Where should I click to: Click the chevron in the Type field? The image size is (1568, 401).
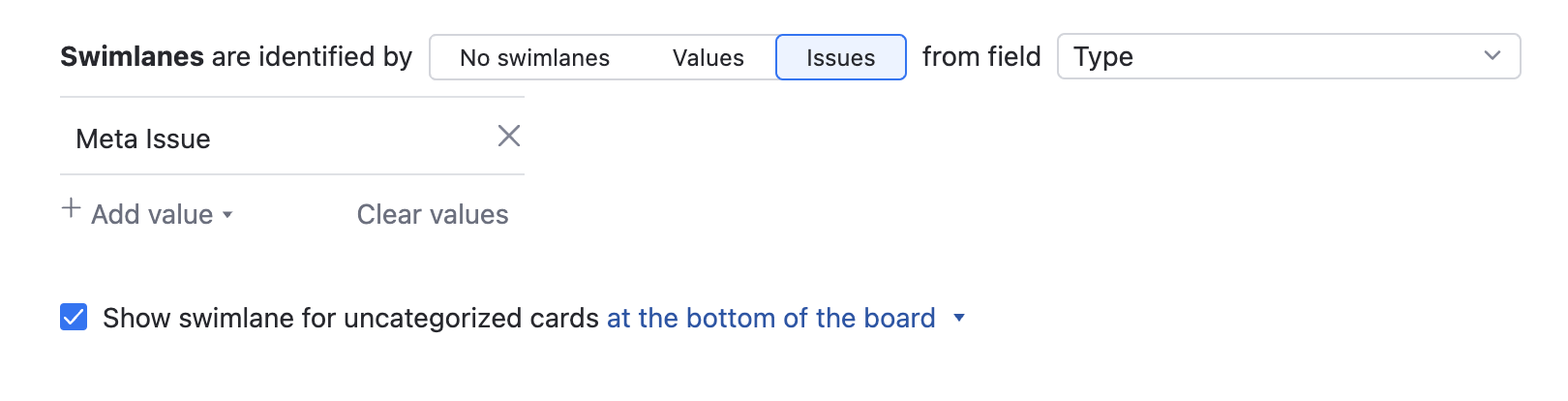point(1492,56)
